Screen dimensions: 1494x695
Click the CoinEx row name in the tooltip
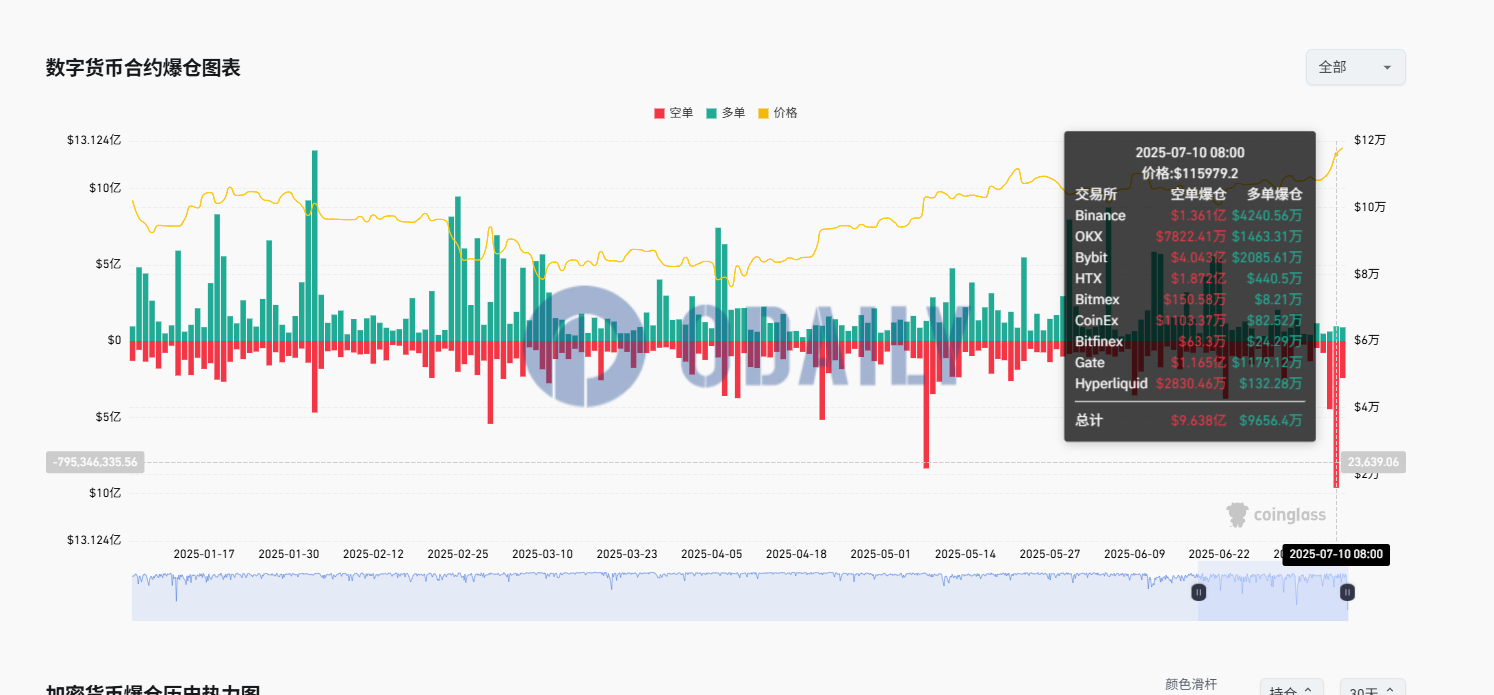pyautogui.click(x=1097, y=320)
